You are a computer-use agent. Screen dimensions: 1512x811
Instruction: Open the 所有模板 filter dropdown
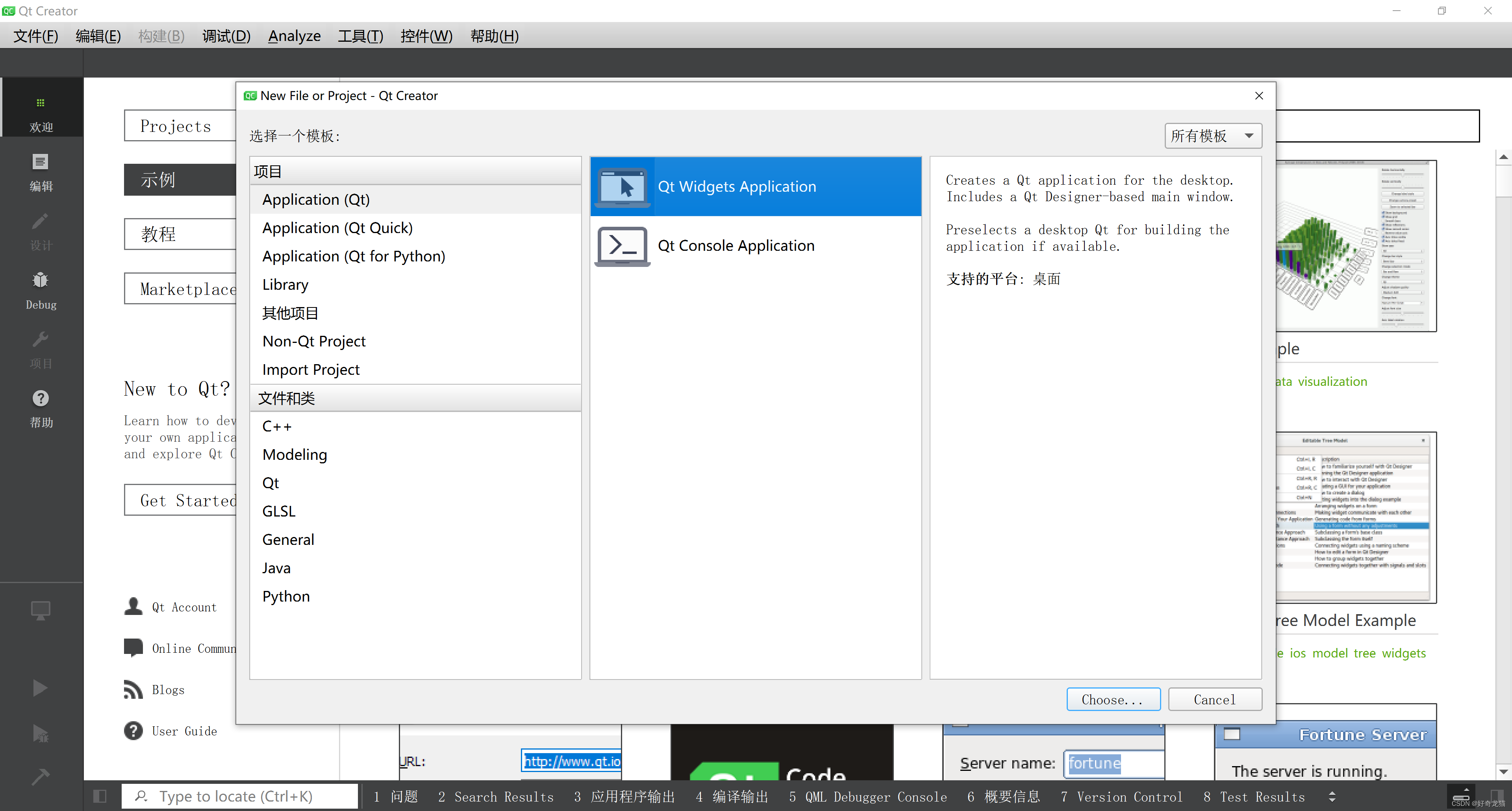tap(1213, 136)
